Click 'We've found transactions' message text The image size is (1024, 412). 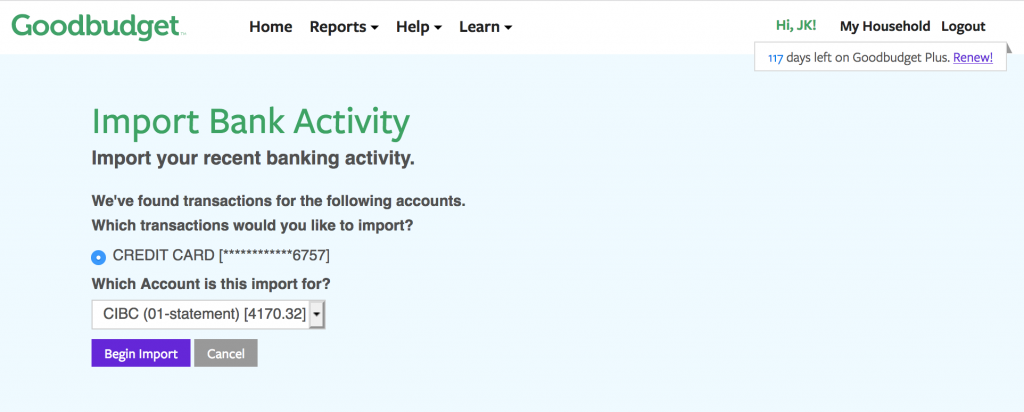278,200
